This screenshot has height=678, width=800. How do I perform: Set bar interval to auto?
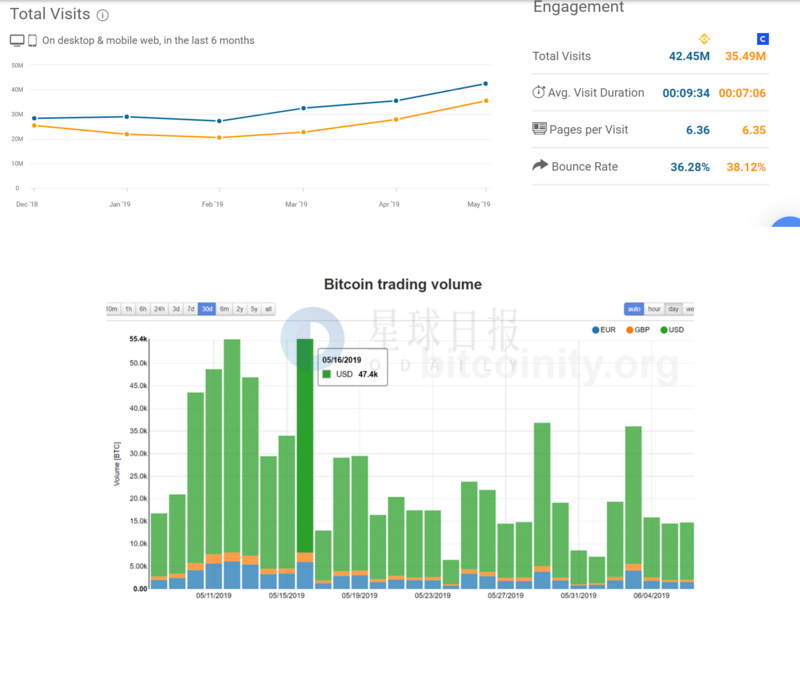tap(634, 309)
